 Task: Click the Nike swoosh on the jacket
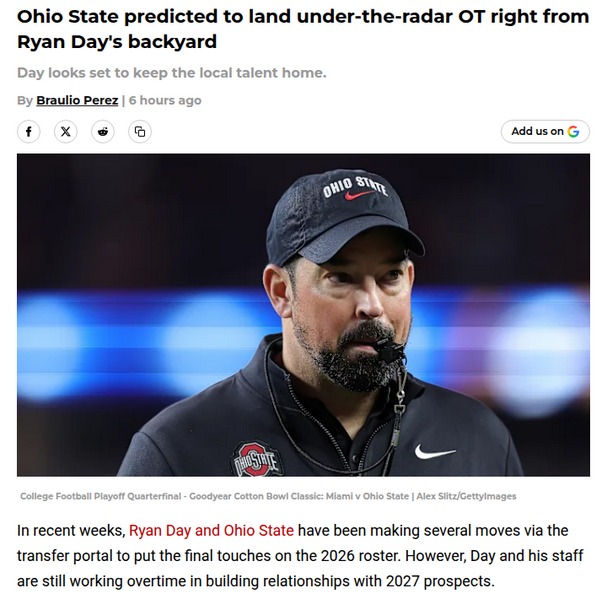coord(435,452)
